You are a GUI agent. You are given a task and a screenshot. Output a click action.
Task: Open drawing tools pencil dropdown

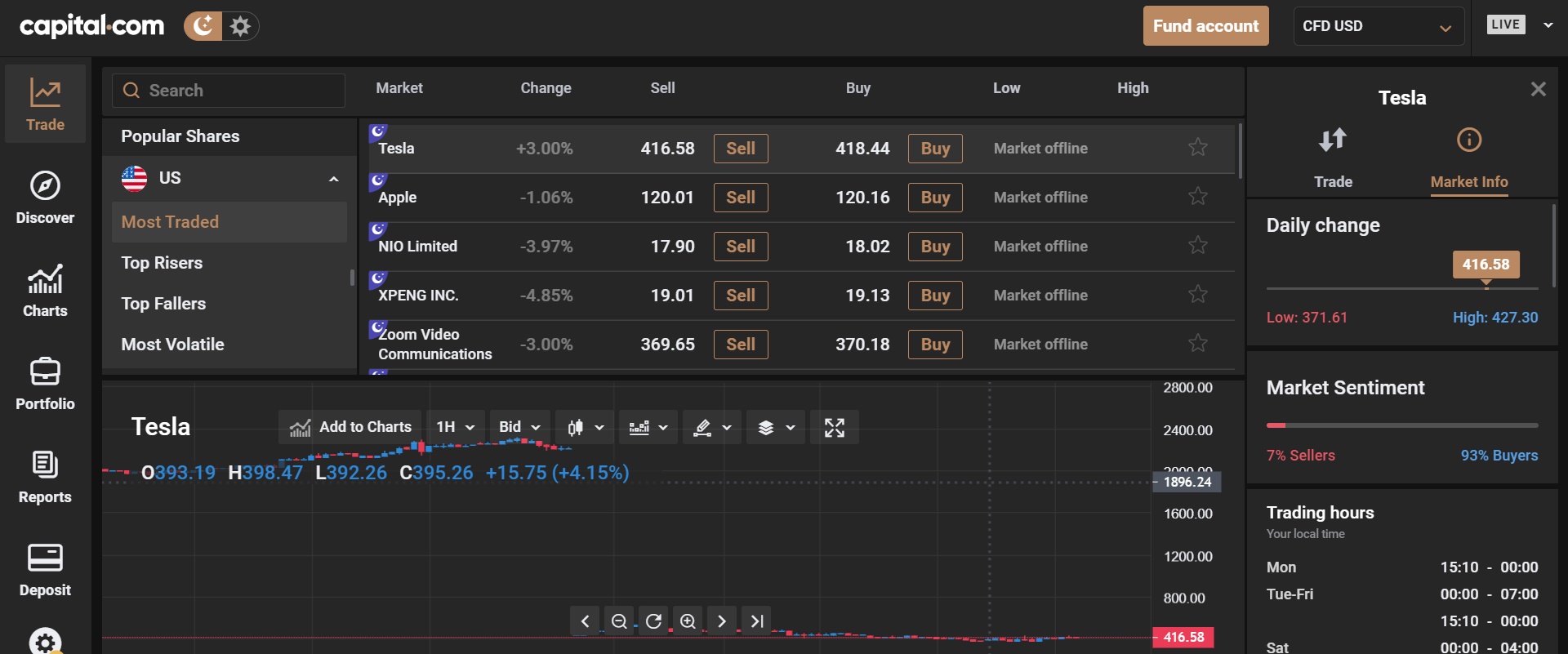tap(712, 427)
